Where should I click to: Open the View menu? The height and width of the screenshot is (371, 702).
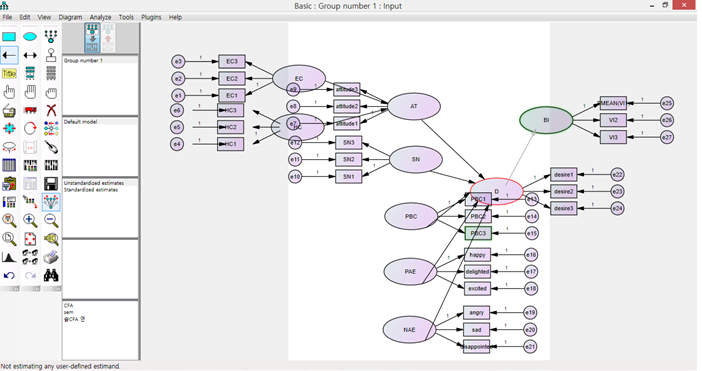[44, 17]
